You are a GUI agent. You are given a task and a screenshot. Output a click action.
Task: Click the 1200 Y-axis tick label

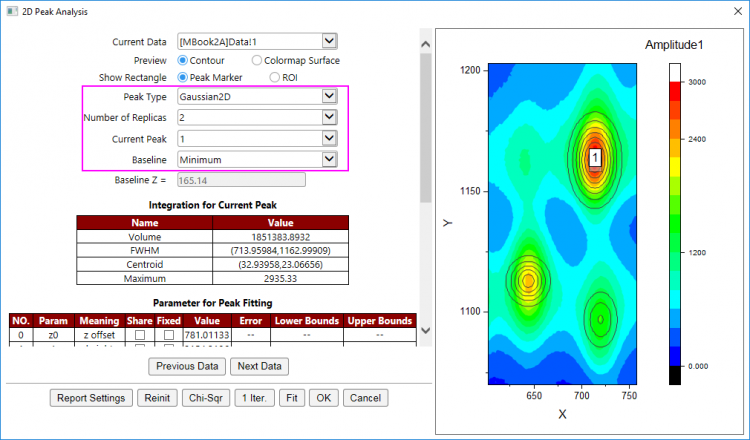click(x=470, y=70)
